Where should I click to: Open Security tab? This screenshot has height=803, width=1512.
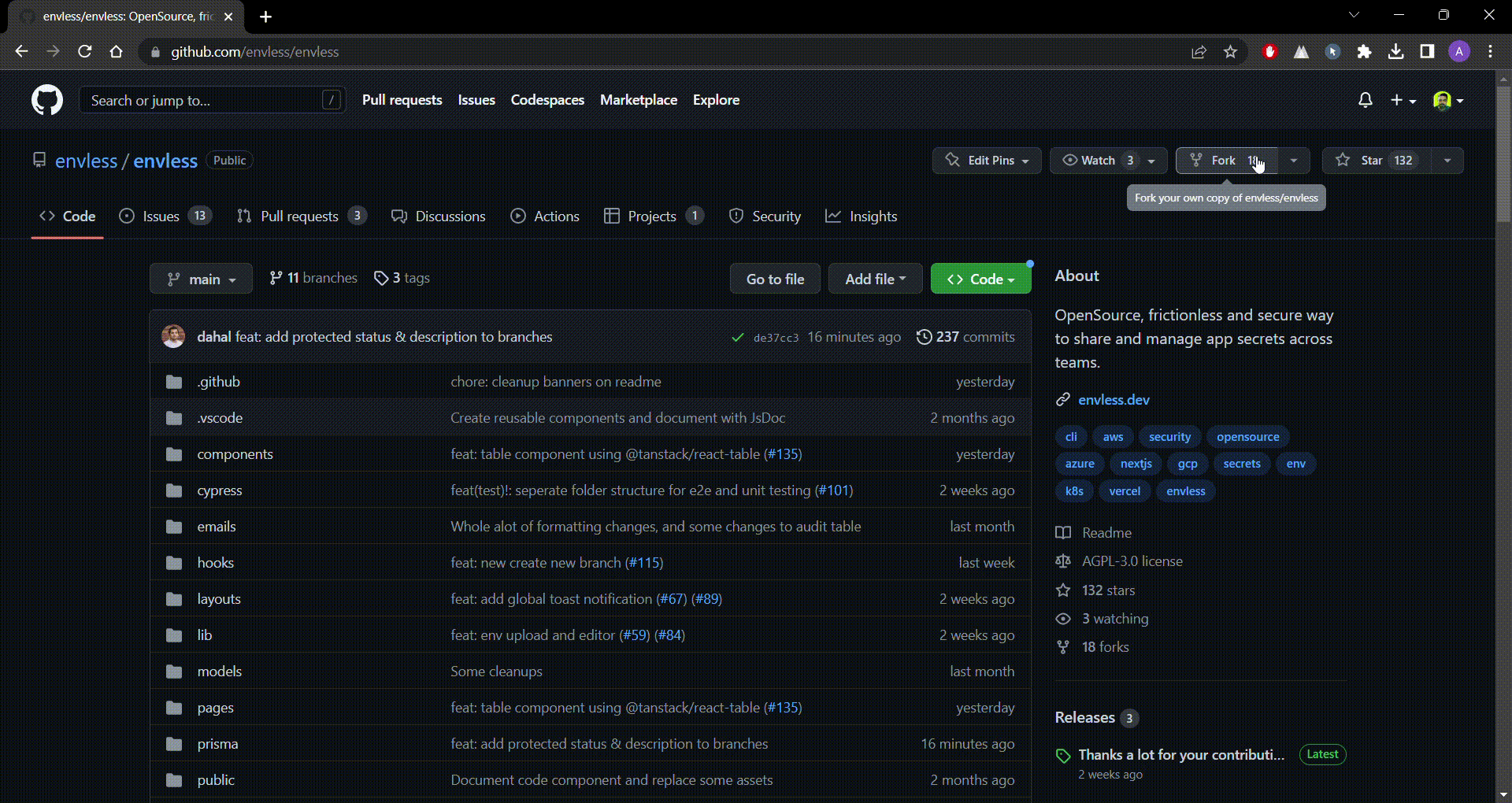point(765,216)
